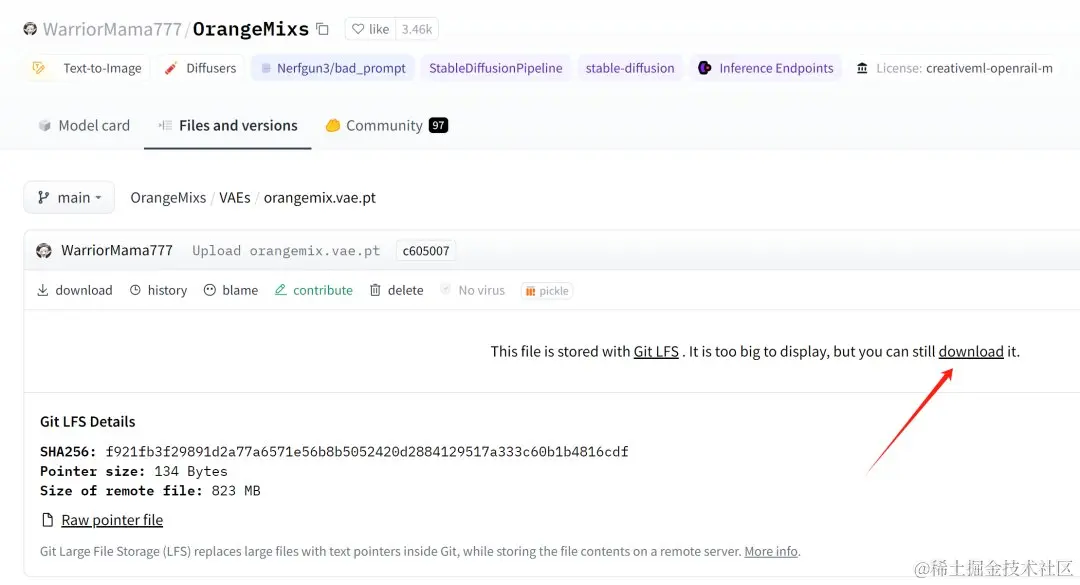Go to the OrangeMixs breadcrumb folder
The width and height of the screenshot is (1080, 585).
coord(168,198)
